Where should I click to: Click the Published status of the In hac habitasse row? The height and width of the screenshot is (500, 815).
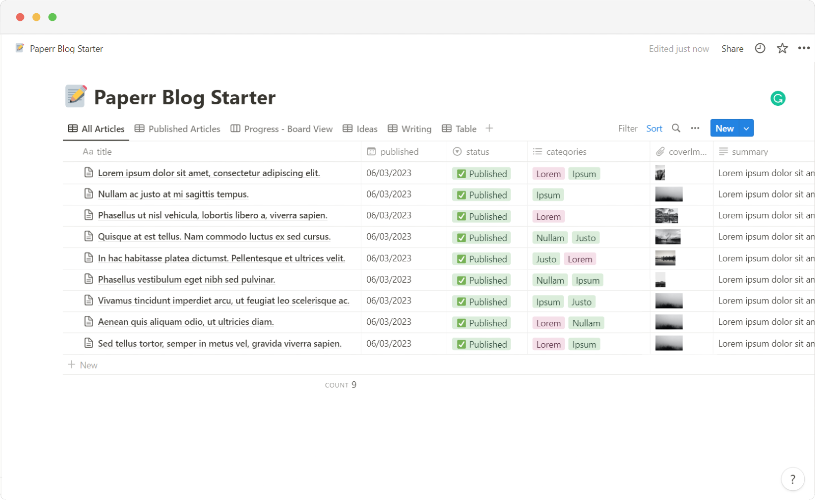pyautogui.click(x=481, y=259)
